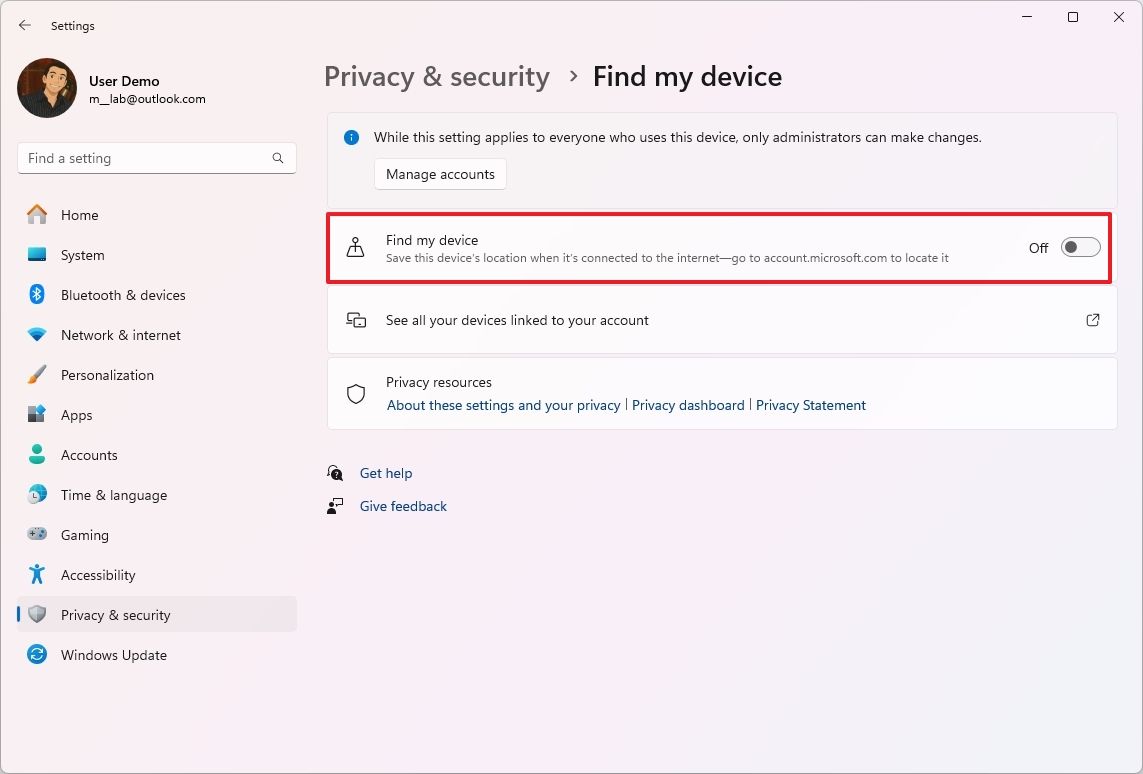
Task: Toggle the Find my device switch
Action: [1080, 248]
